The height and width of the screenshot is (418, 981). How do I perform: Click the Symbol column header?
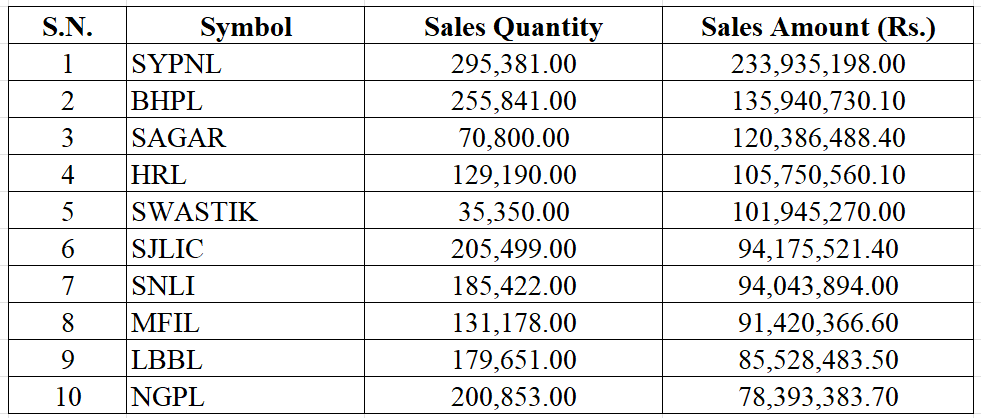pos(245,27)
